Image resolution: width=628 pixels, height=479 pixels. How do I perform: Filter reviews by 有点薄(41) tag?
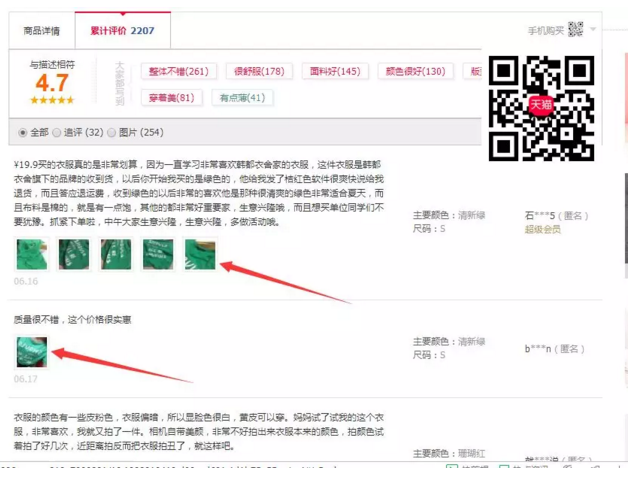click(242, 98)
